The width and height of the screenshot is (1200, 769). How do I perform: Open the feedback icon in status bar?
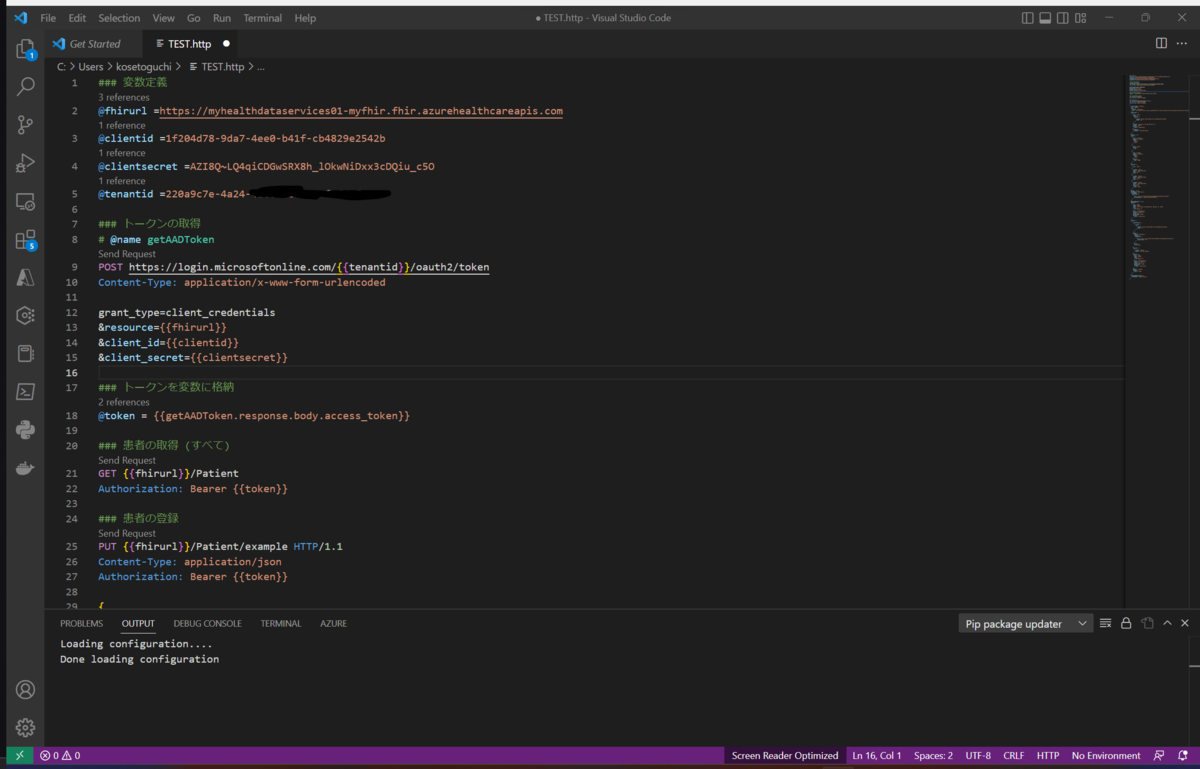pyautogui.click(x=1159, y=756)
